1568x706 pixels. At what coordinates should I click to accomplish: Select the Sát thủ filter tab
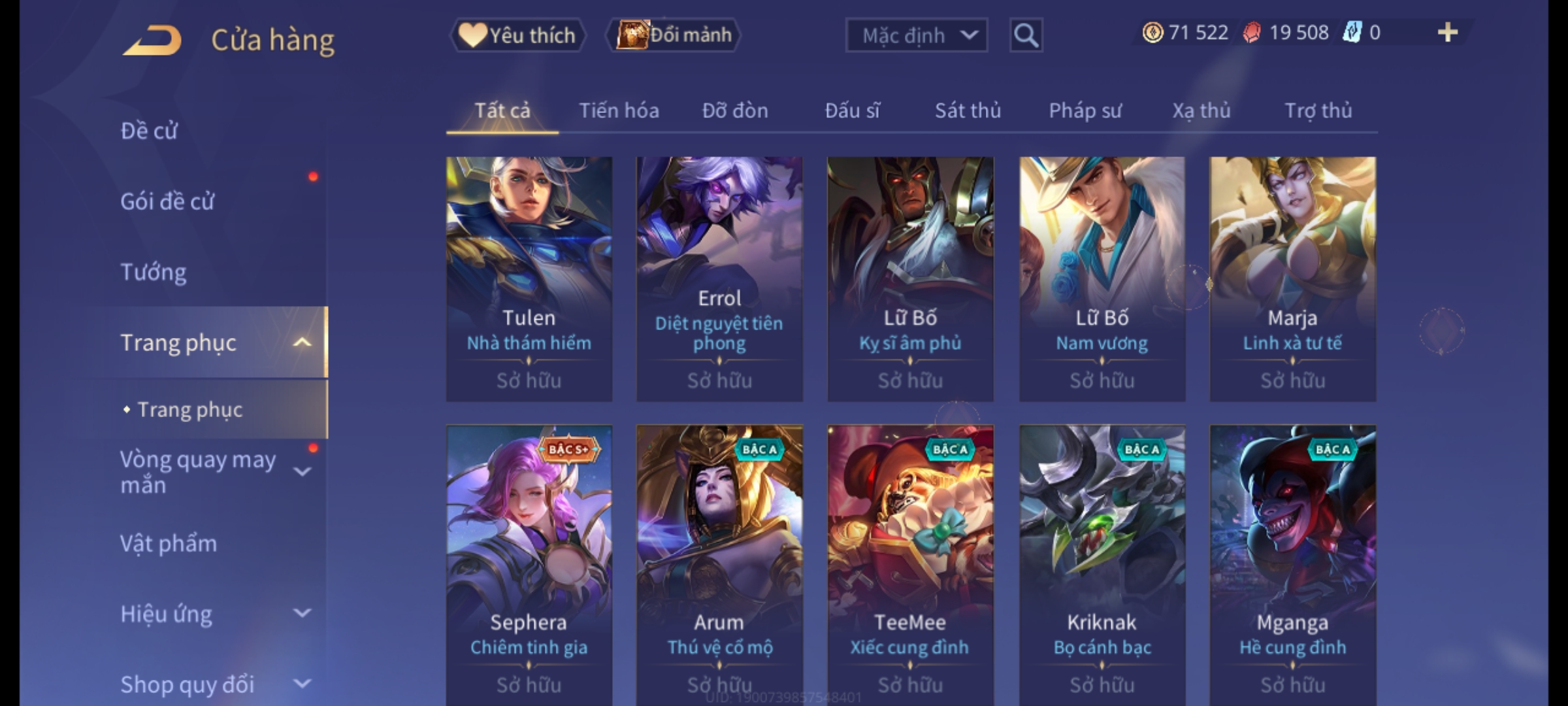tap(968, 111)
